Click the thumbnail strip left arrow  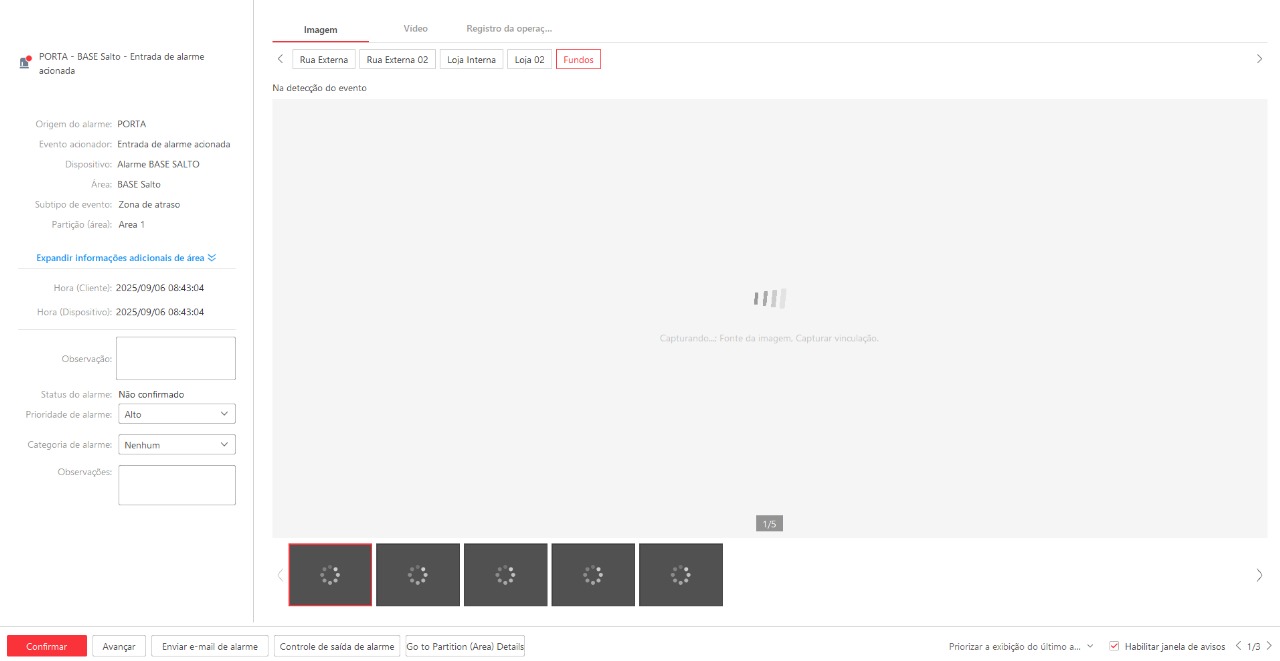point(280,575)
